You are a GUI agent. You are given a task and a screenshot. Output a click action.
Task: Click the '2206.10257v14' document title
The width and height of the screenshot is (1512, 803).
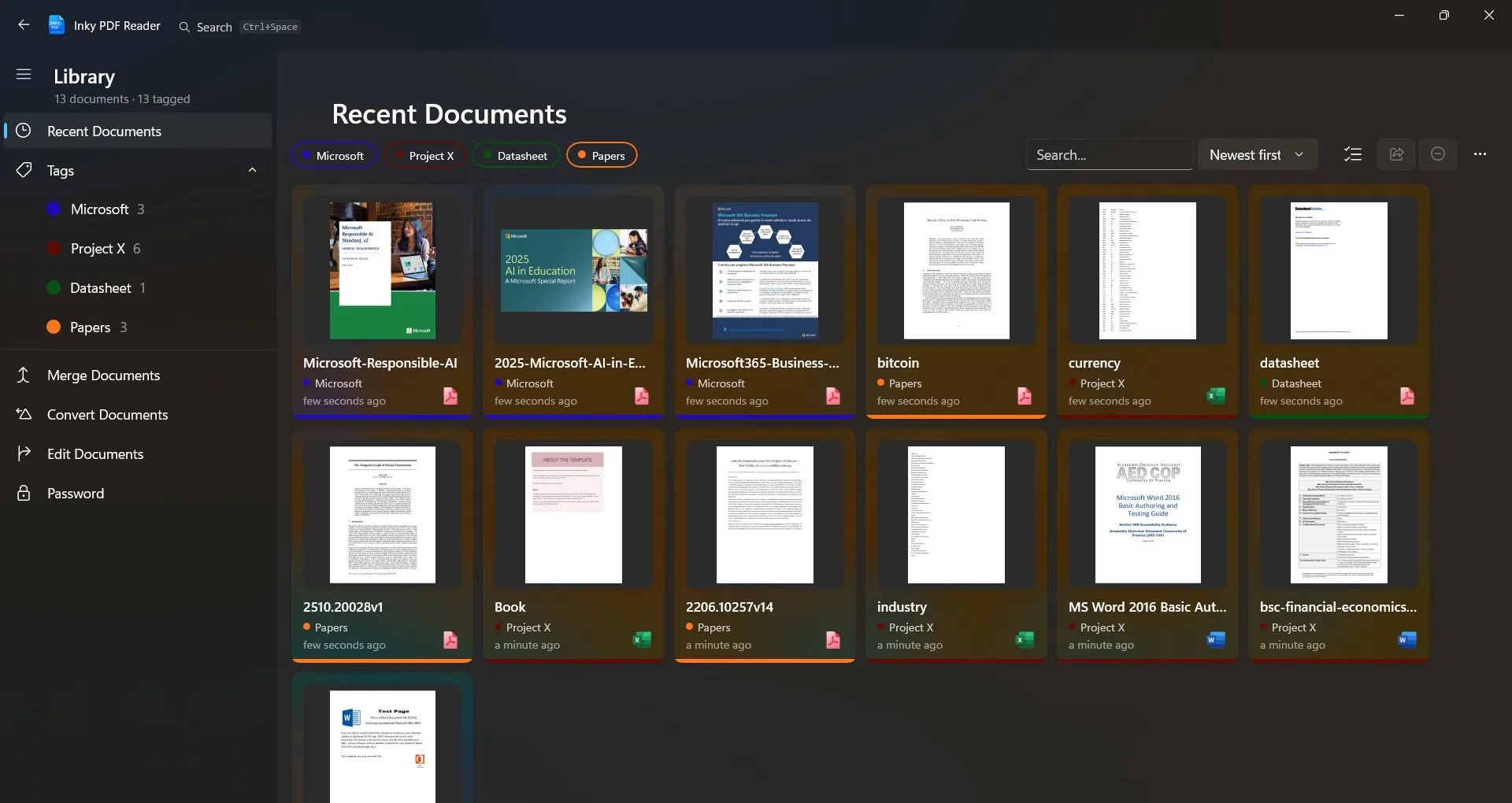729,607
